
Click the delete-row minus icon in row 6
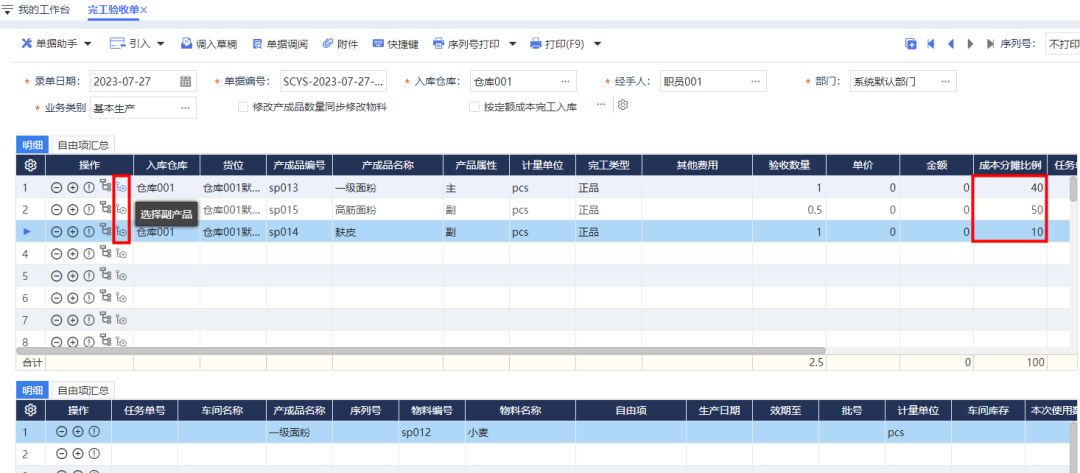56,298
